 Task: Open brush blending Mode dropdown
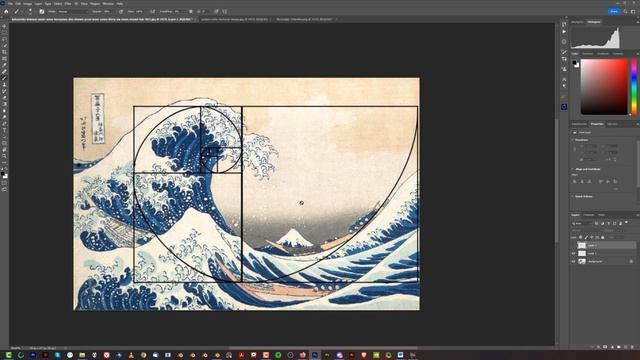[73, 11]
